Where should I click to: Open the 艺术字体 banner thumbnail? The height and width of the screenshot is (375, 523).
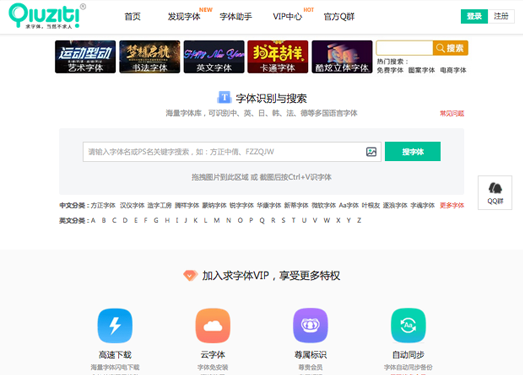[85, 57]
